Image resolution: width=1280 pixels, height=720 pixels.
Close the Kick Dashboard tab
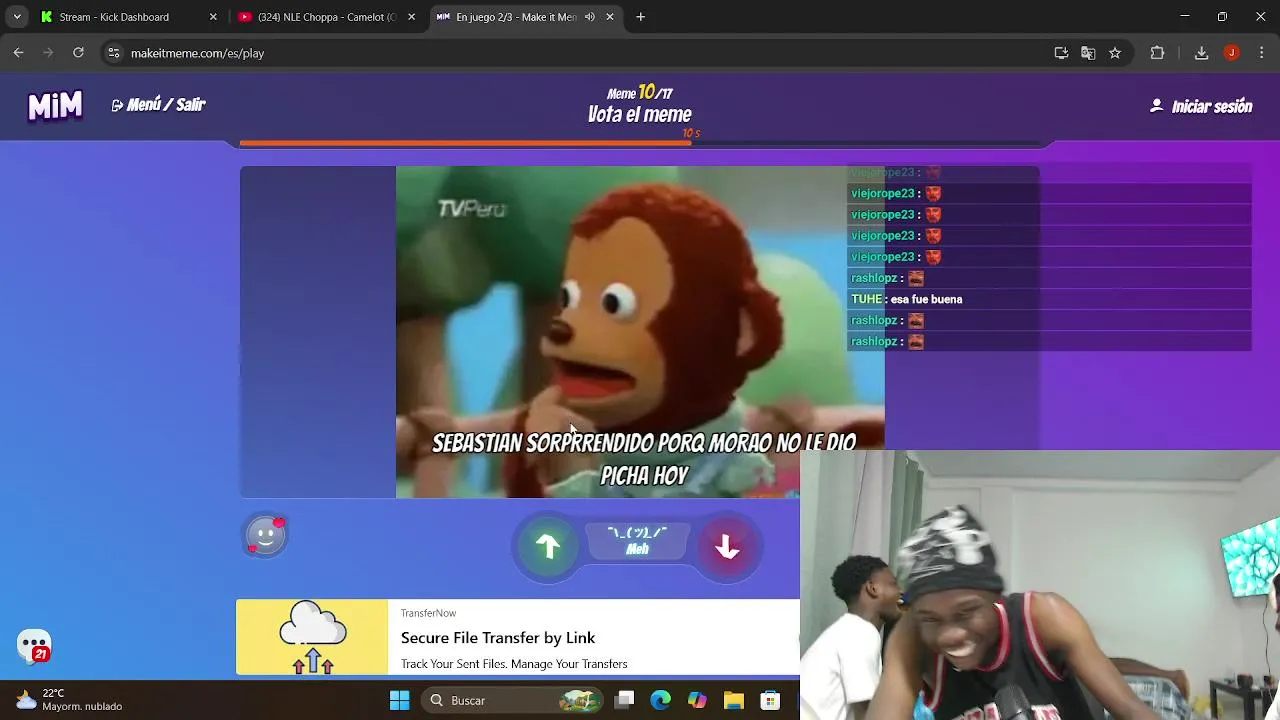[x=213, y=17]
